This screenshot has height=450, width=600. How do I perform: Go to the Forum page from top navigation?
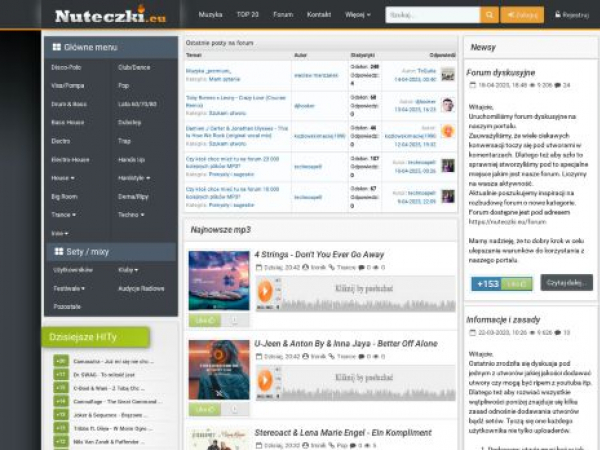pos(283,15)
